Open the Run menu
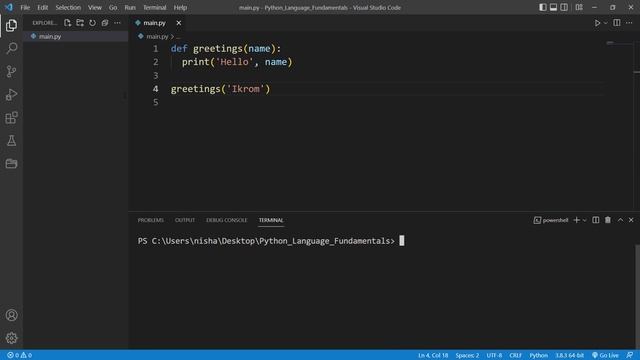The width and height of the screenshot is (640, 360). (130, 7)
